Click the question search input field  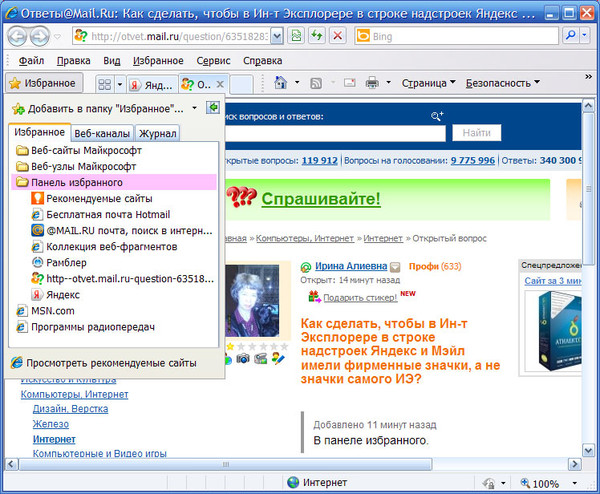point(335,134)
